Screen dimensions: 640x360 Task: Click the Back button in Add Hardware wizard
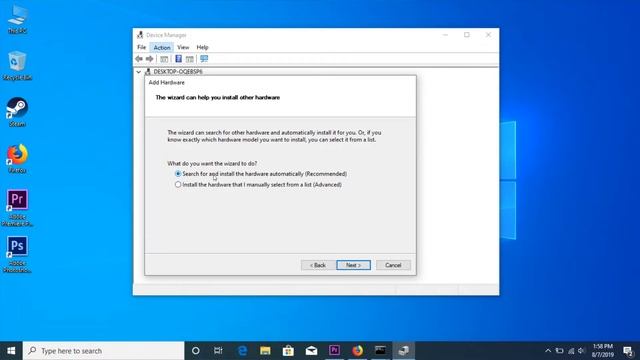[318, 265]
